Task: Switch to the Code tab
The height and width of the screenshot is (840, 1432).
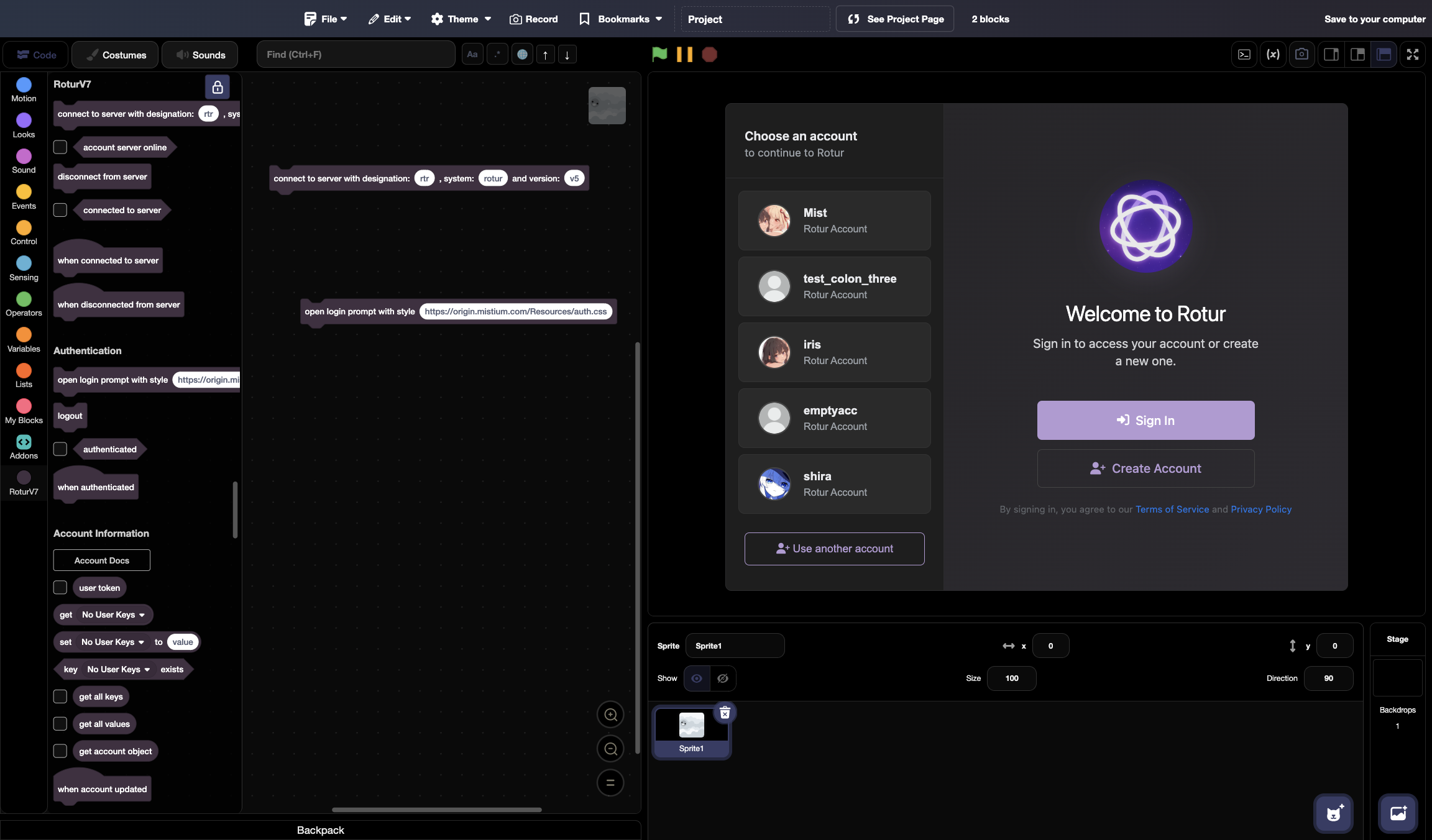Action: pyautogui.click(x=36, y=55)
